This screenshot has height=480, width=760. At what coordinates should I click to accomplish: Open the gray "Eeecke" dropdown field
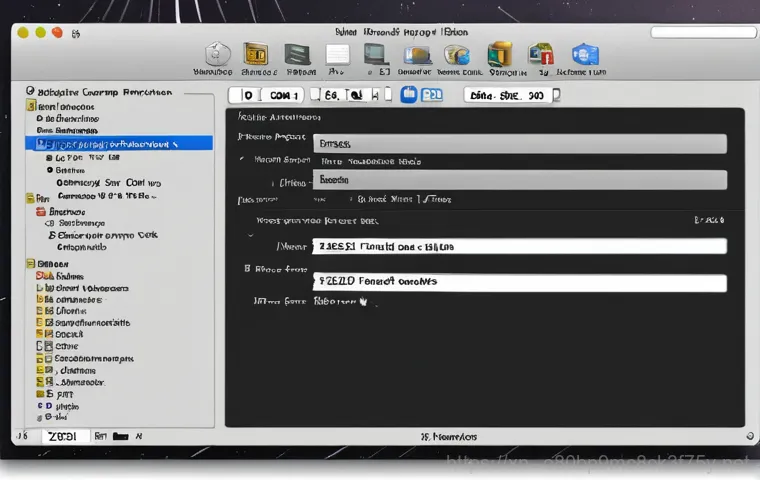pyautogui.click(x=519, y=180)
